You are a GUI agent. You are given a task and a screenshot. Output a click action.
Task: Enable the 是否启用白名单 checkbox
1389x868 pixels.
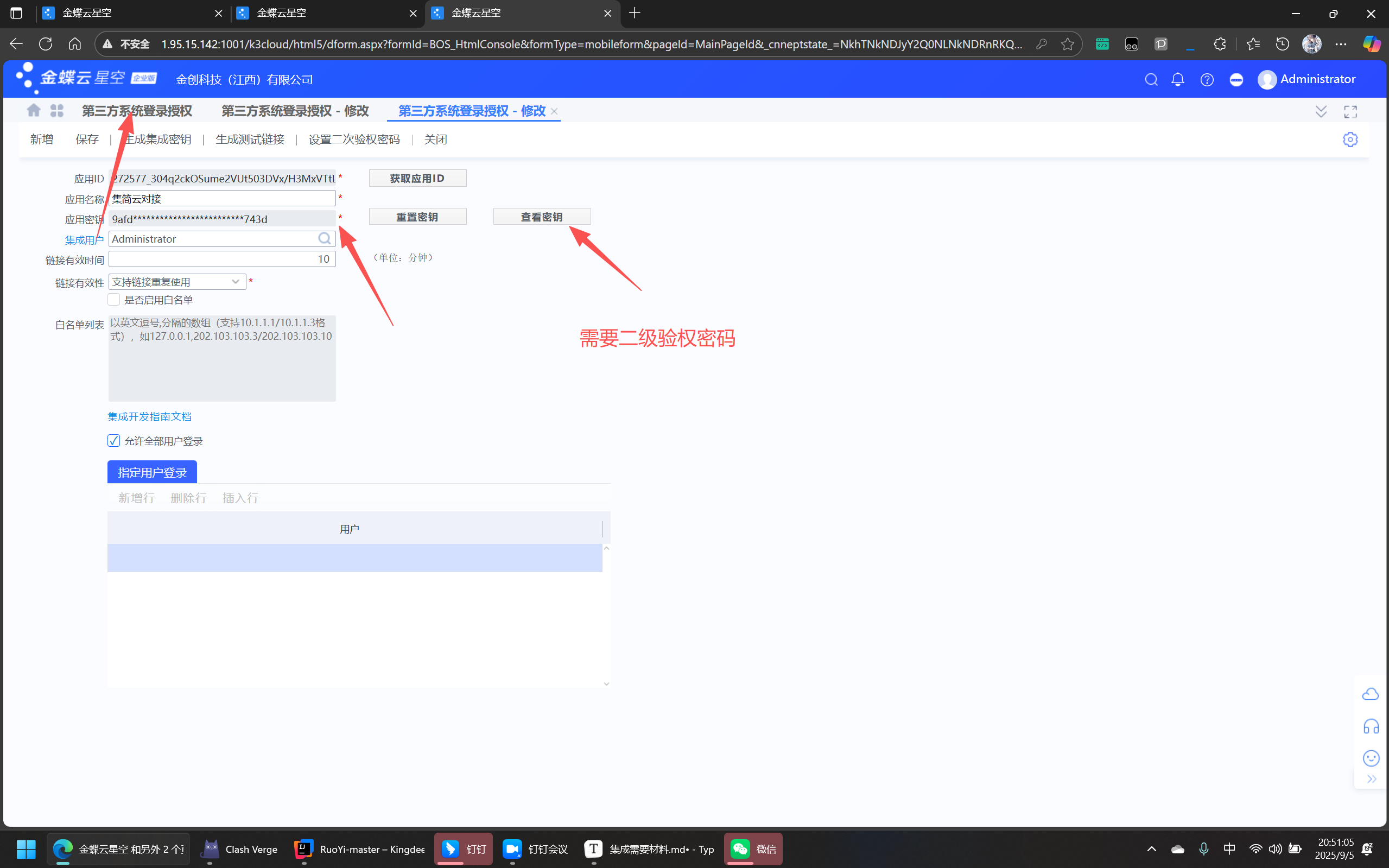pos(113,300)
